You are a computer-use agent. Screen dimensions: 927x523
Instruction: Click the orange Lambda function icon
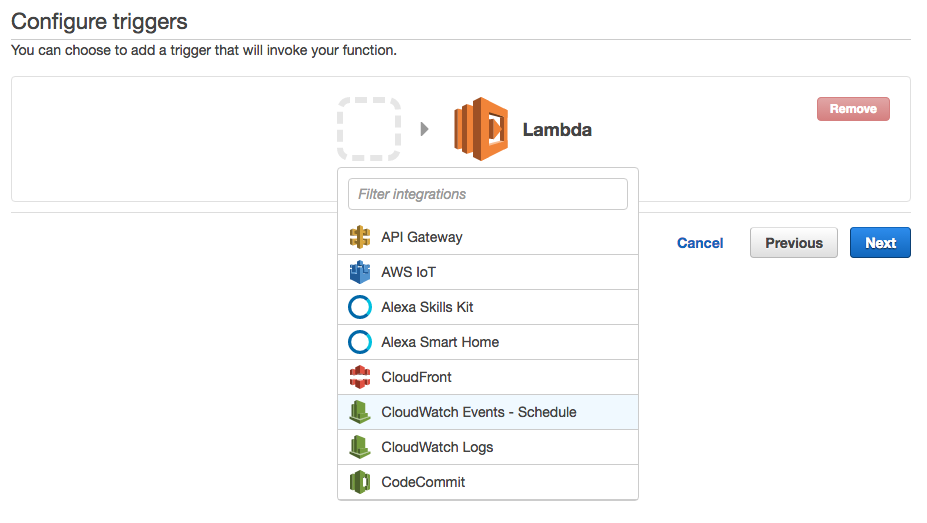click(x=481, y=129)
